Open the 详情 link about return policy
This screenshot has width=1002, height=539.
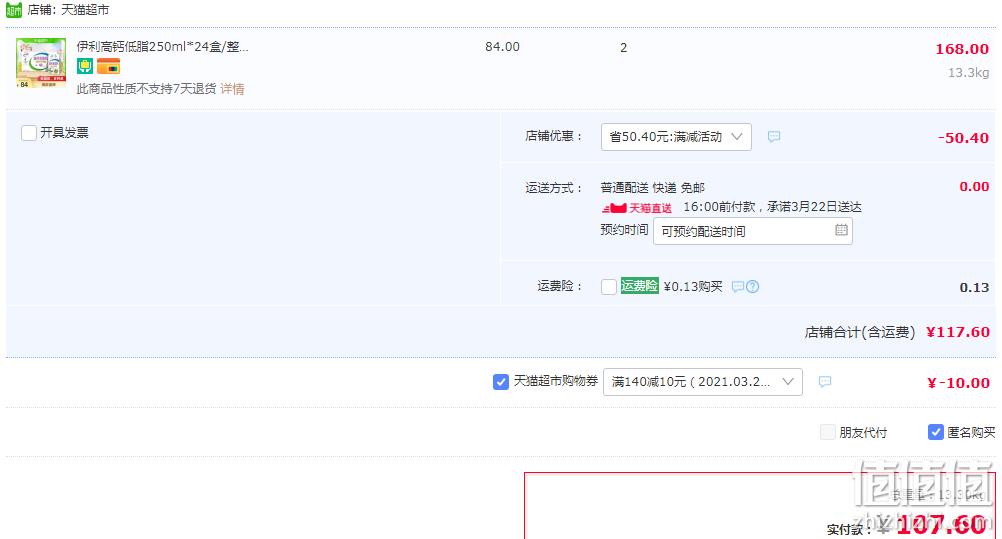(x=232, y=89)
